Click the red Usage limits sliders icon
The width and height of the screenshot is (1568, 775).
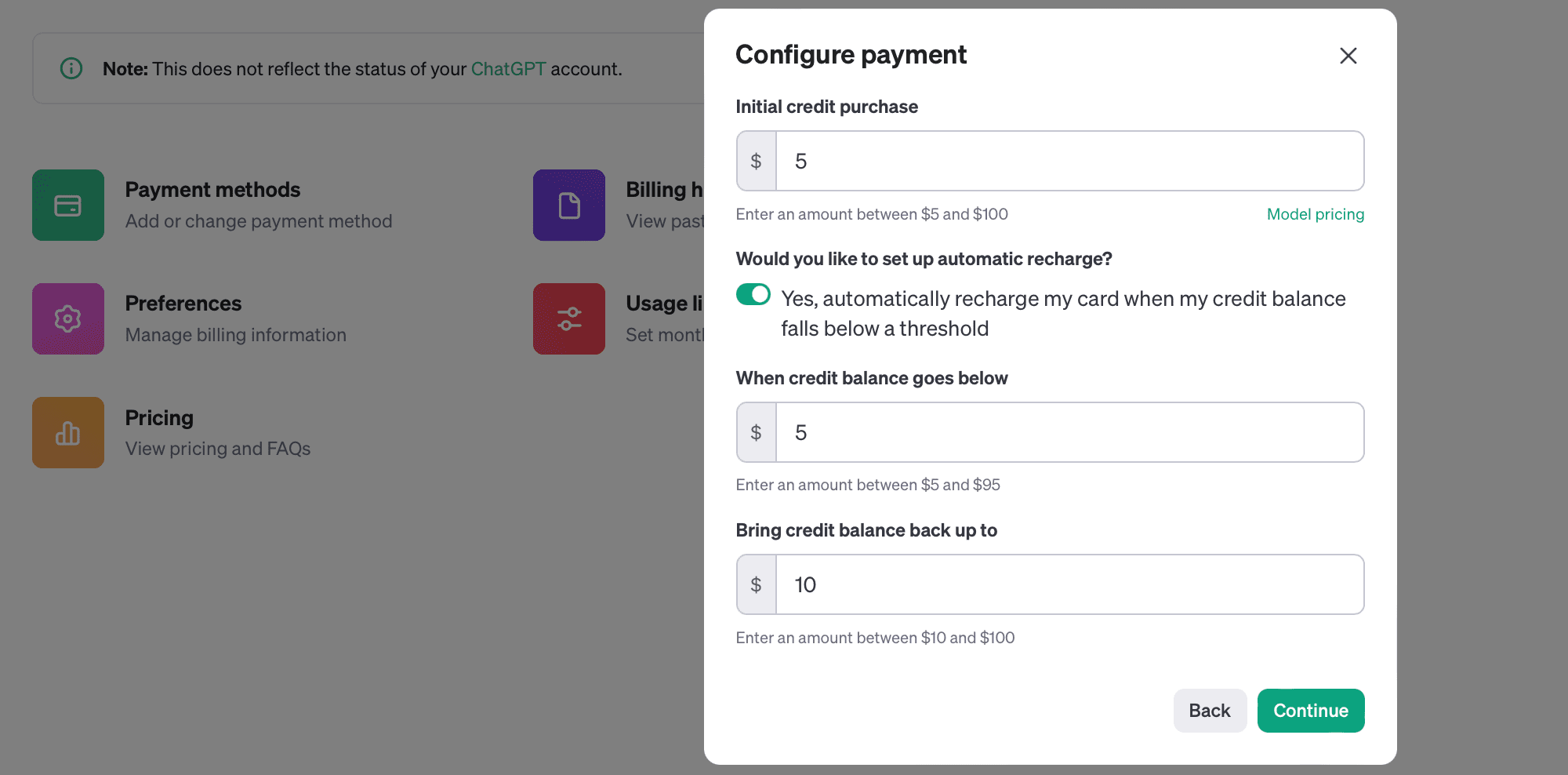click(569, 318)
